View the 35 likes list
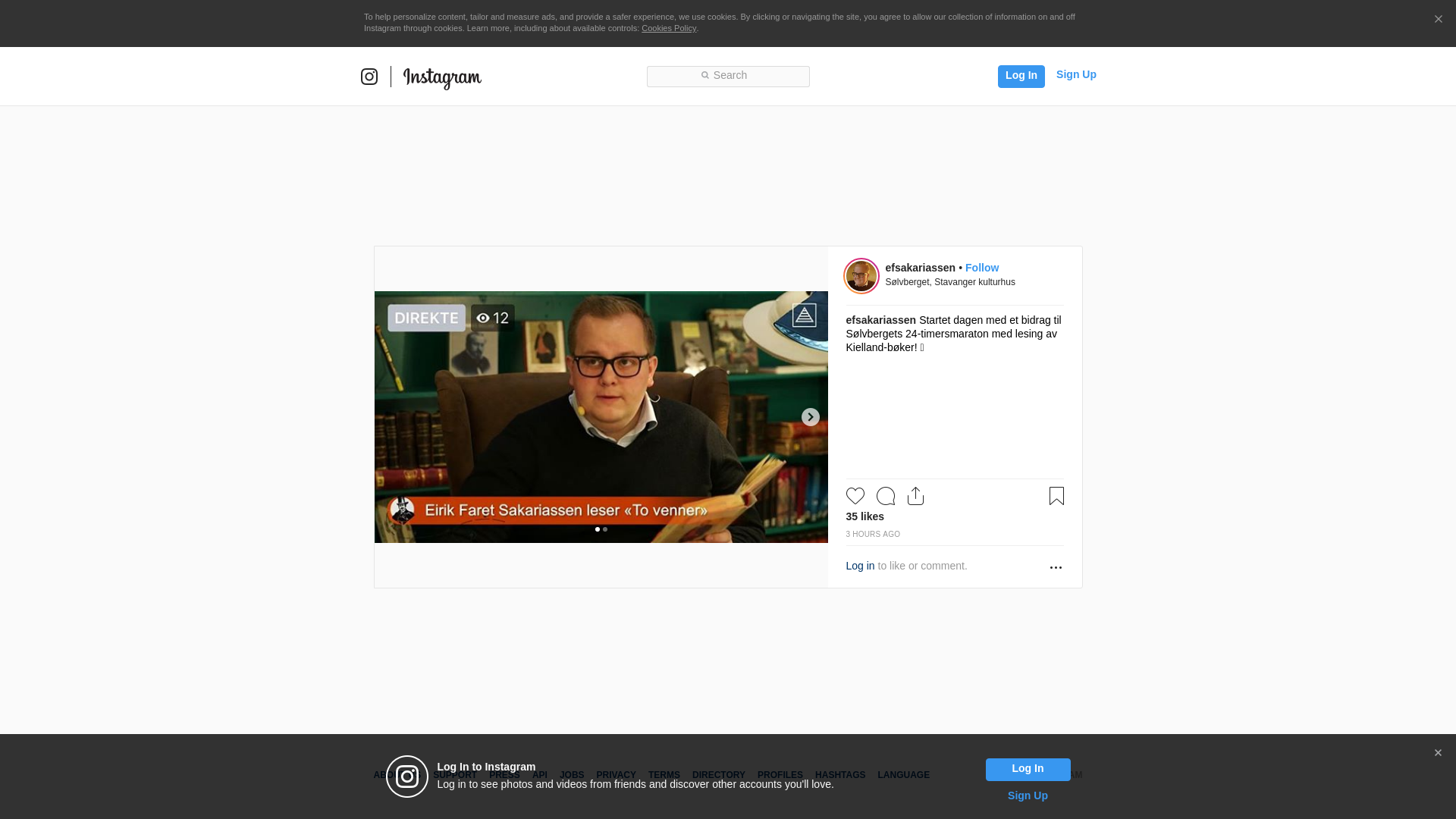The width and height of the screenshot is (1456, 819). tap(864, 516)
